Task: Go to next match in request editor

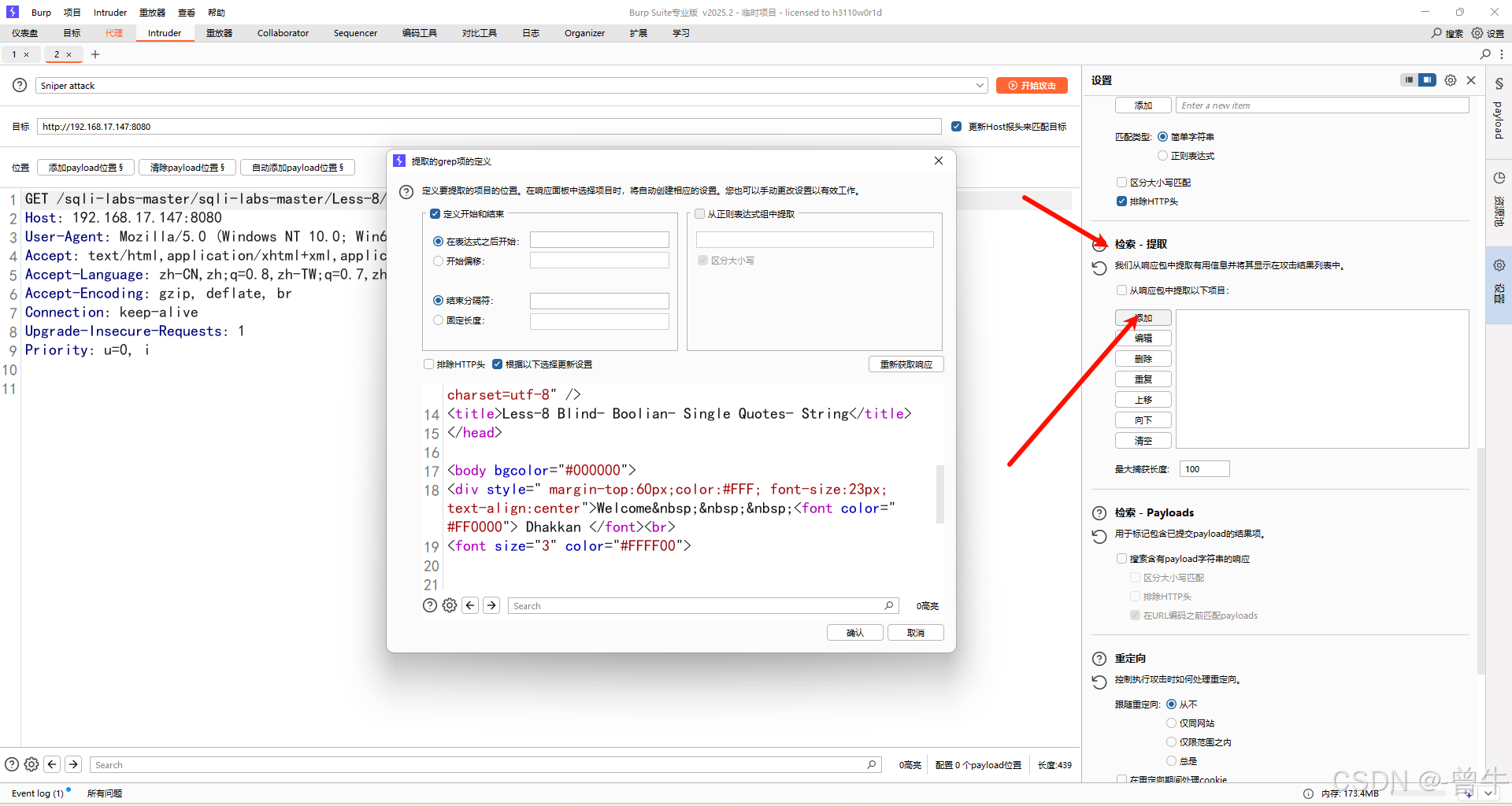Action: [x=73, y=764]
